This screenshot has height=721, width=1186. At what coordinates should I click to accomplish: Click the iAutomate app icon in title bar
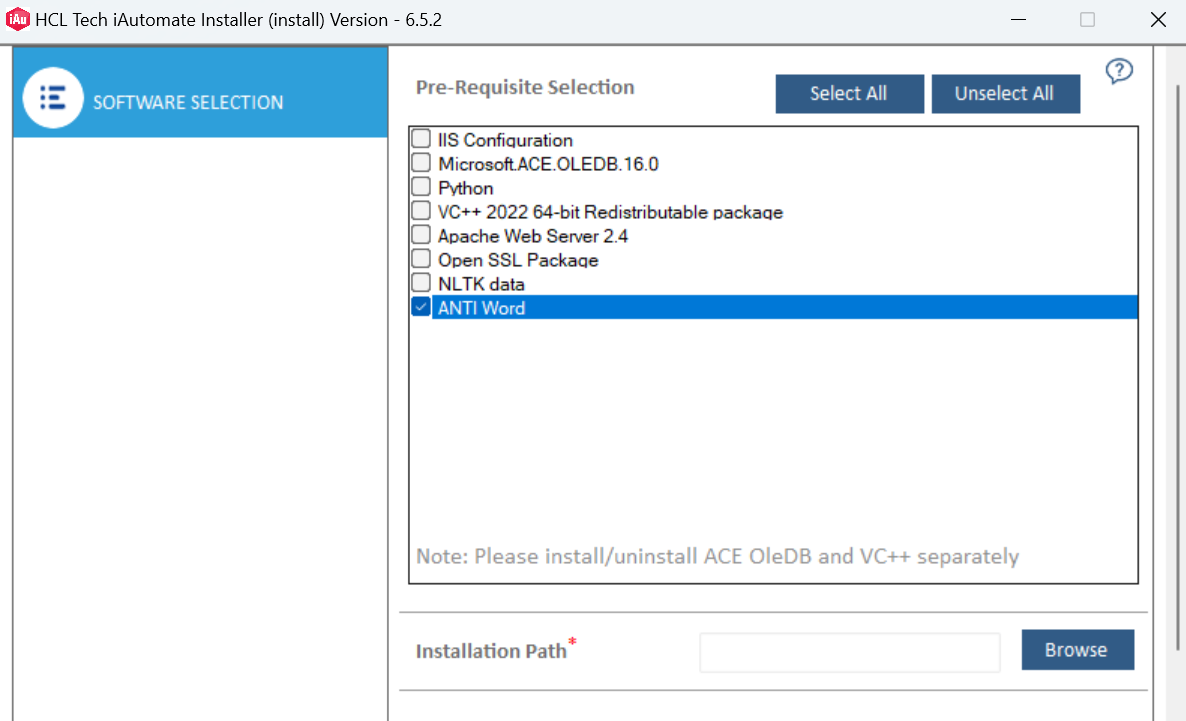pos(17,20)
